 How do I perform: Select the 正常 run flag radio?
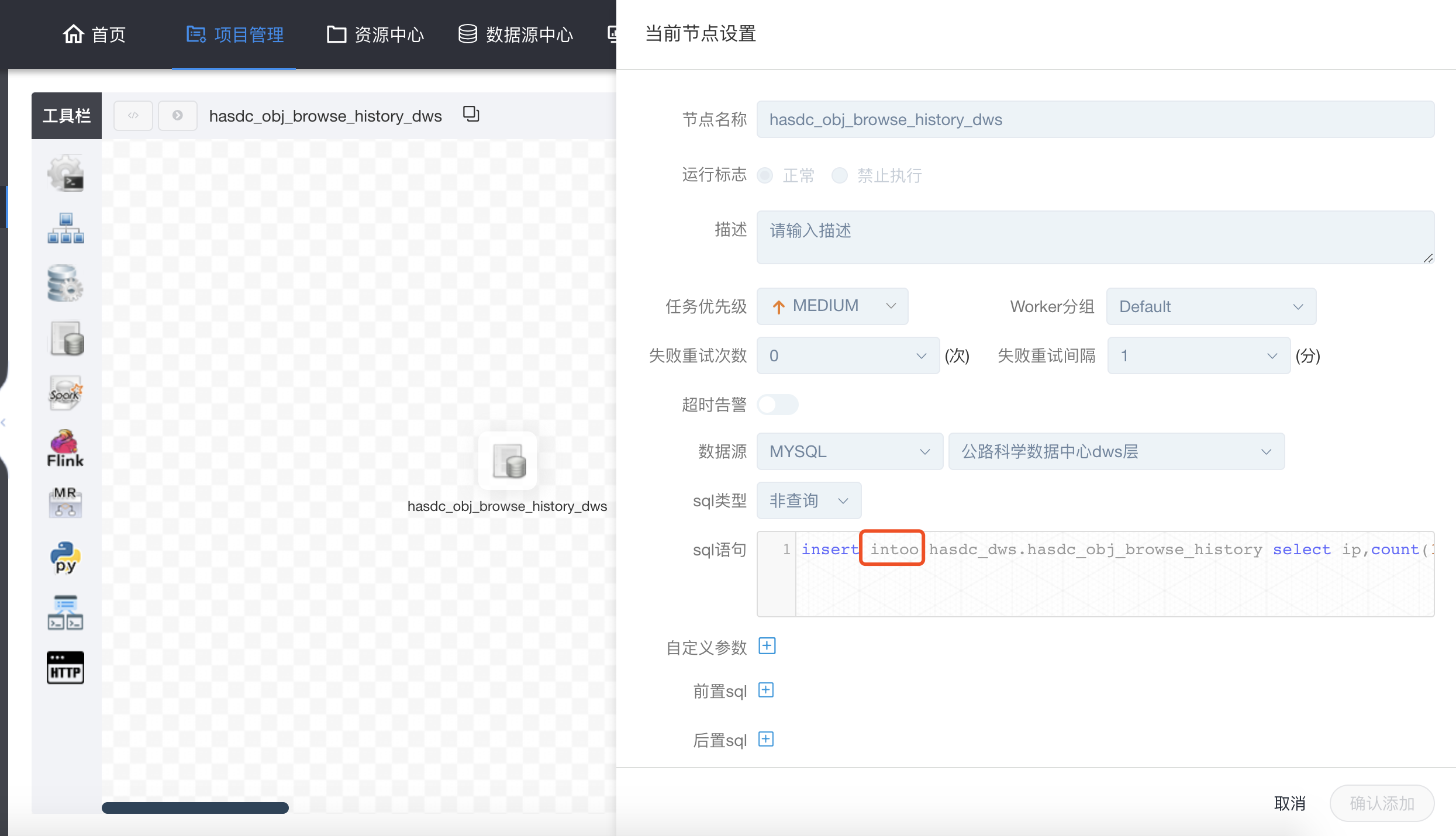765,175
